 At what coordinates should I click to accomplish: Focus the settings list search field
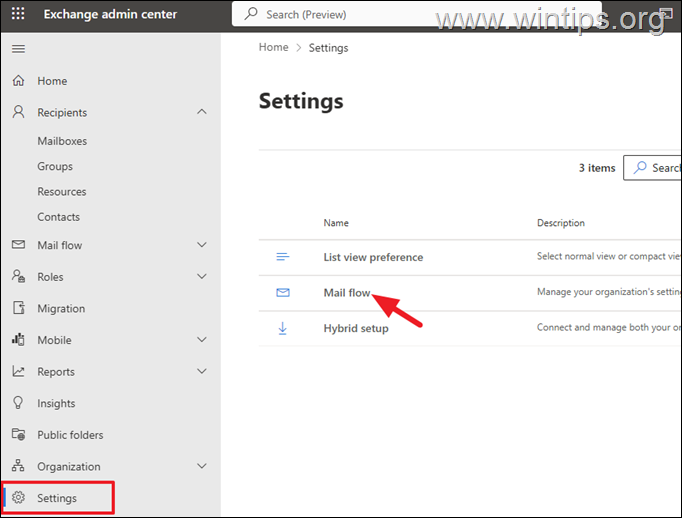tap(652, 167)
